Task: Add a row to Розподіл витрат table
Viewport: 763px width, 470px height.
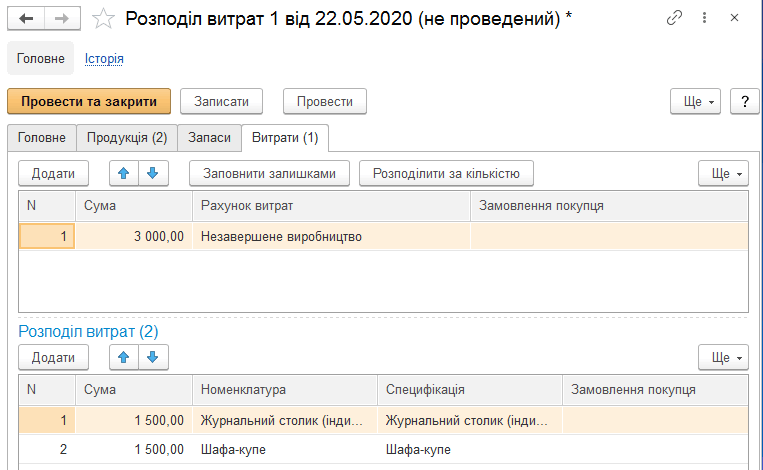Action: [54, 357]
